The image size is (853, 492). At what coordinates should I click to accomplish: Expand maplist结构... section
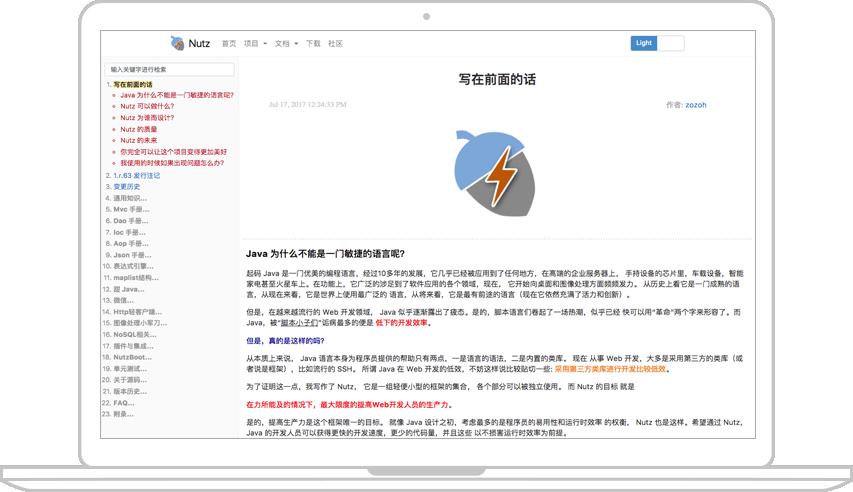tap(136, 278)
